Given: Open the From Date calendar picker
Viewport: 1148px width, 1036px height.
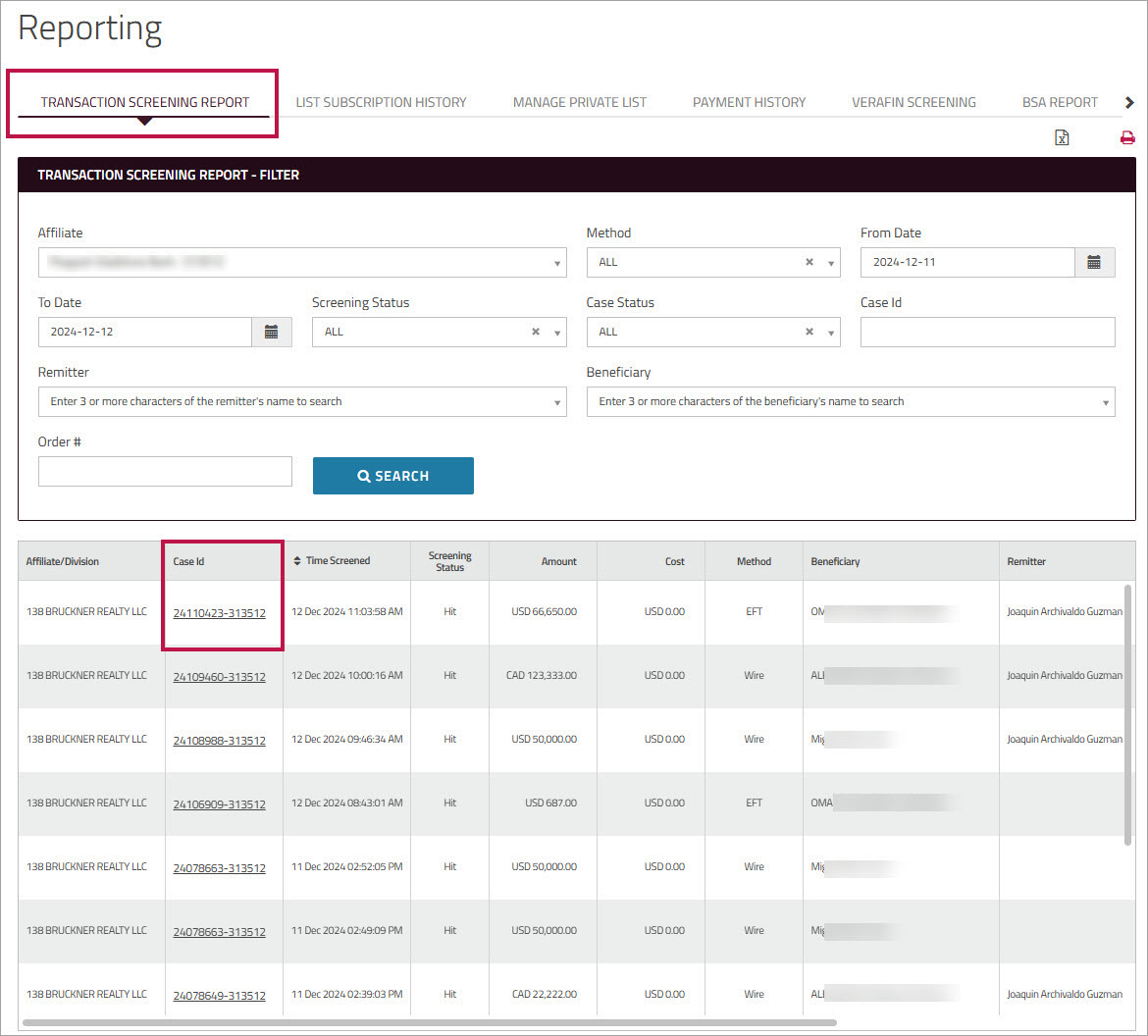Looking at the screenshot, I should (1094, 262).
